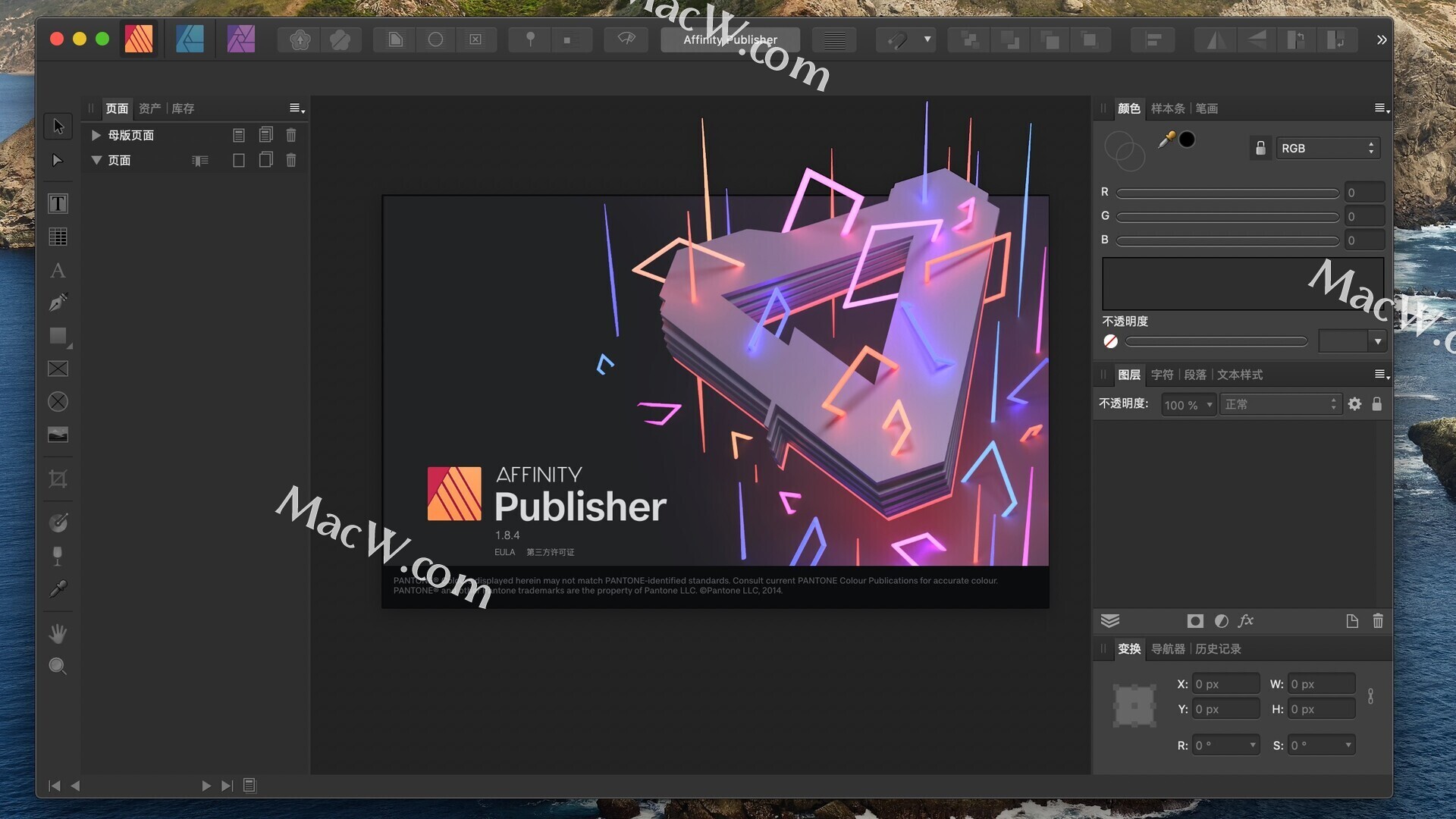Toggle the colour lock icon

[1260, 148]
